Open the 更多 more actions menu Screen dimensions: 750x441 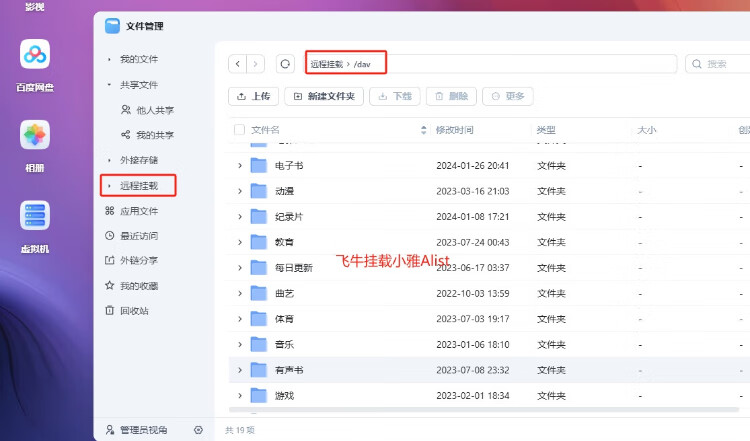coord(508,97)
